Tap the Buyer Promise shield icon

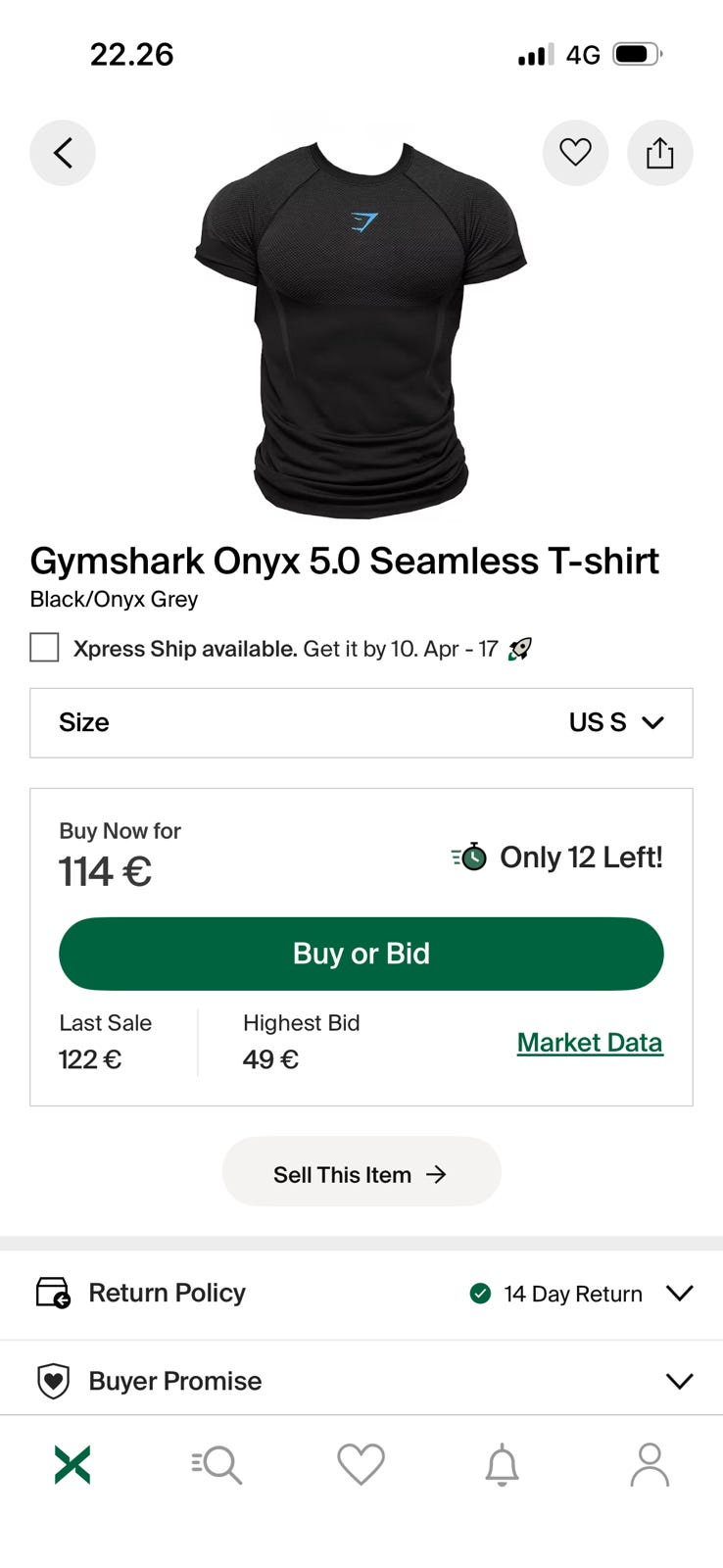coord(53,1381)
